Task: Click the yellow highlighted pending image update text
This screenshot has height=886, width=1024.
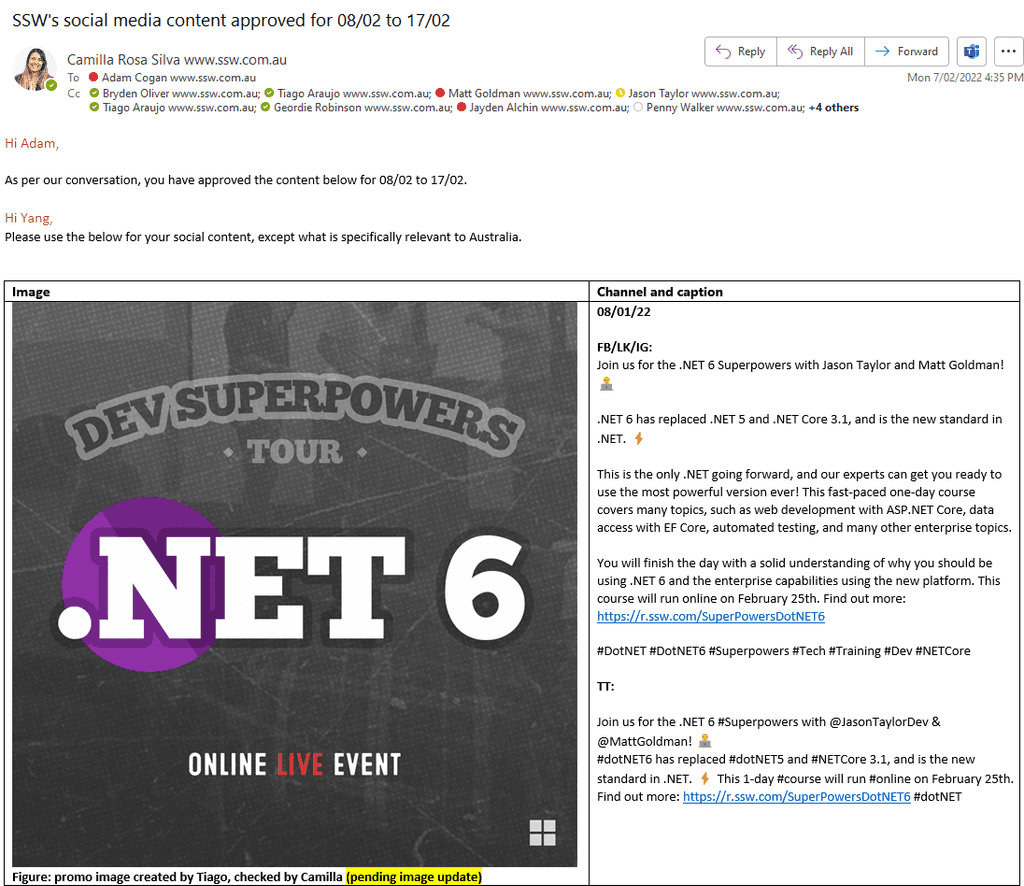Action: click(x=414, y=877)
